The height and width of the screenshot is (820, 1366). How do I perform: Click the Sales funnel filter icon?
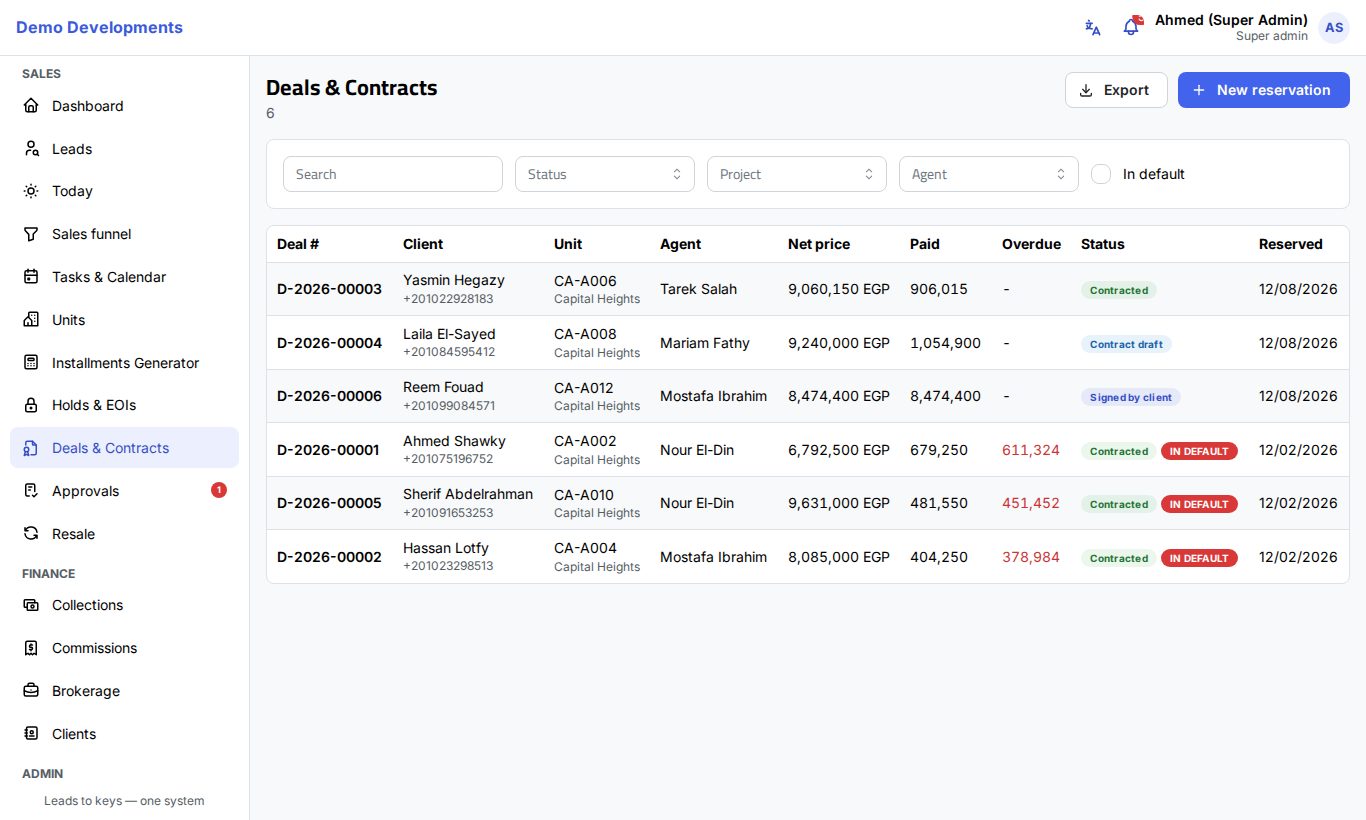[x=31, y=234]
